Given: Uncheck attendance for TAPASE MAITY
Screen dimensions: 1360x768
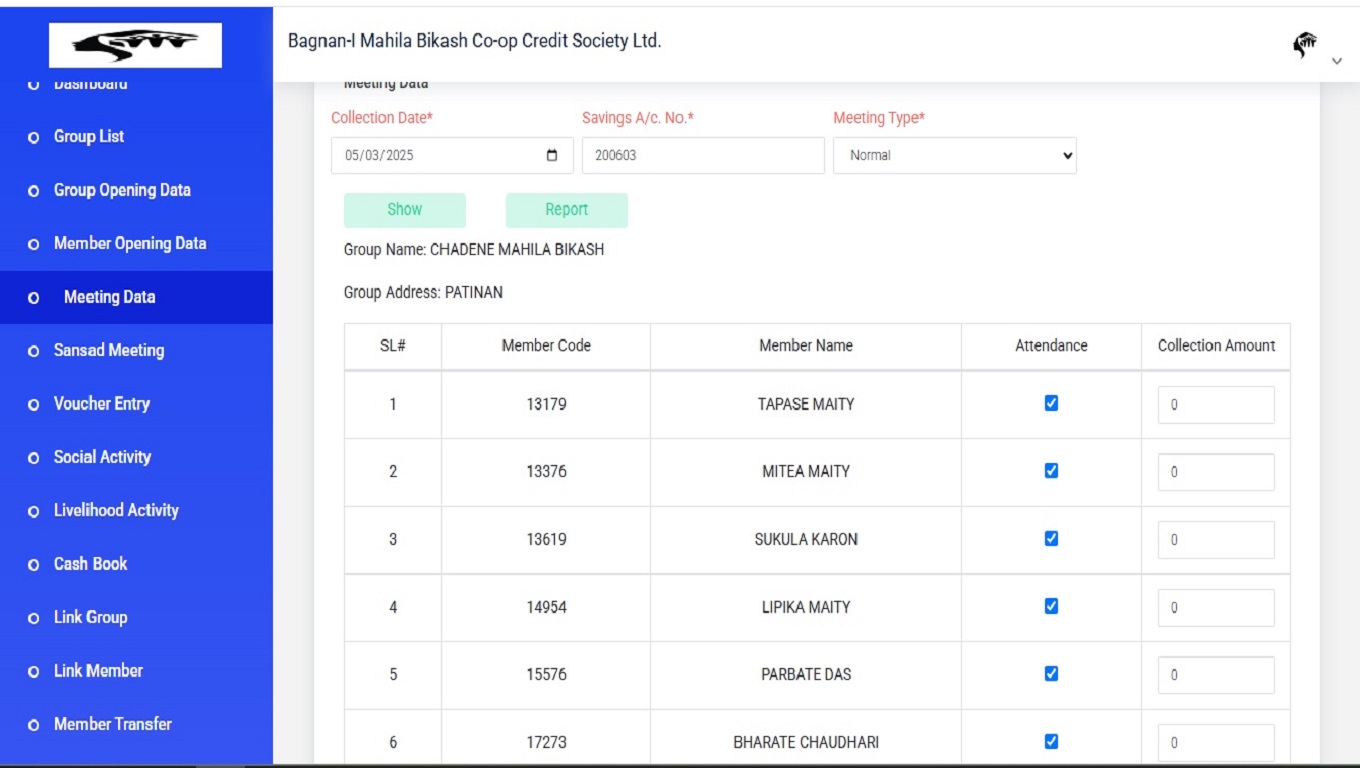Looking at the screenshot, I should (x=1051, y=403).
